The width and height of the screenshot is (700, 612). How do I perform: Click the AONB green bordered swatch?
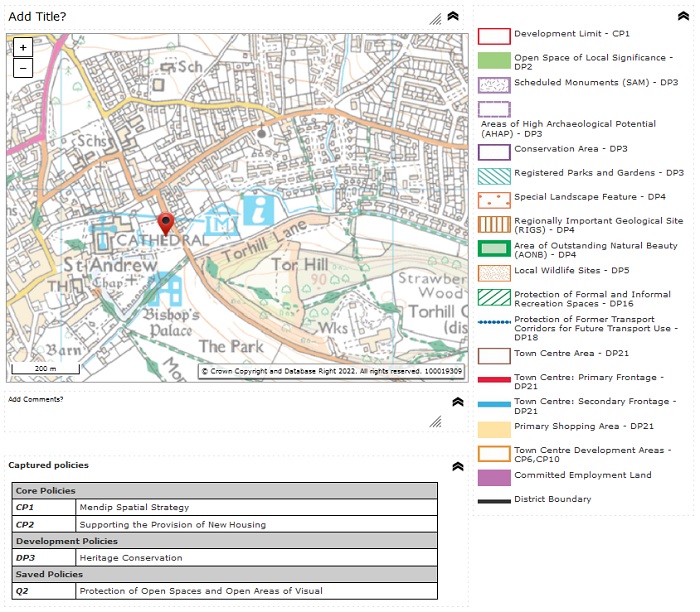point(494,249)
